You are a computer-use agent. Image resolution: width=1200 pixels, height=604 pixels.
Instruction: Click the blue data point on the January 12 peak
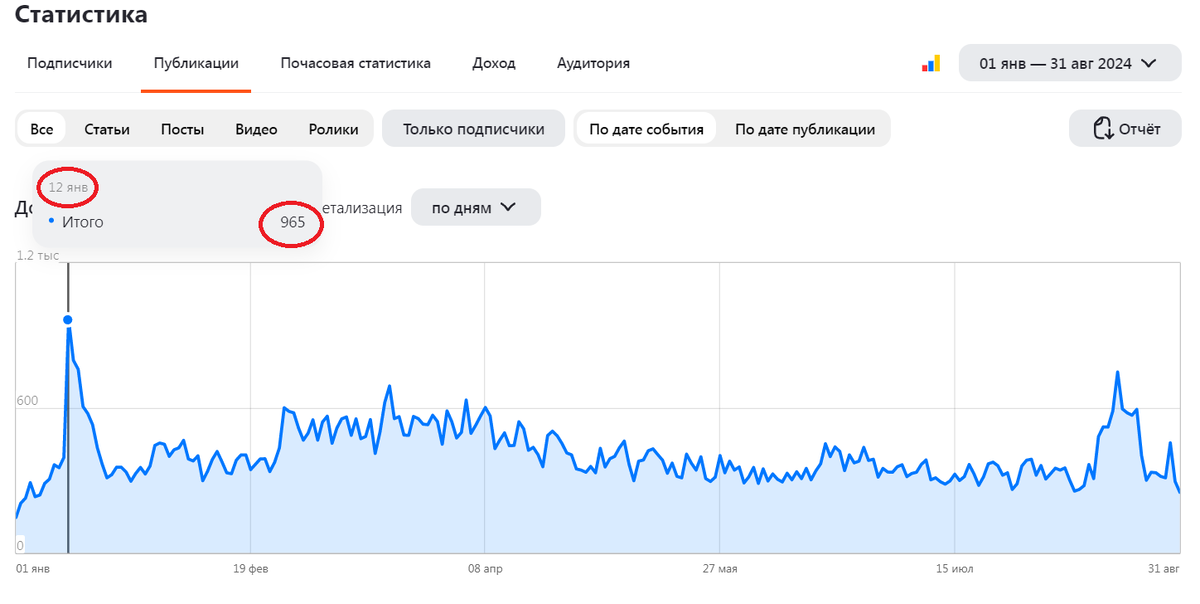(x=68, y=320)
